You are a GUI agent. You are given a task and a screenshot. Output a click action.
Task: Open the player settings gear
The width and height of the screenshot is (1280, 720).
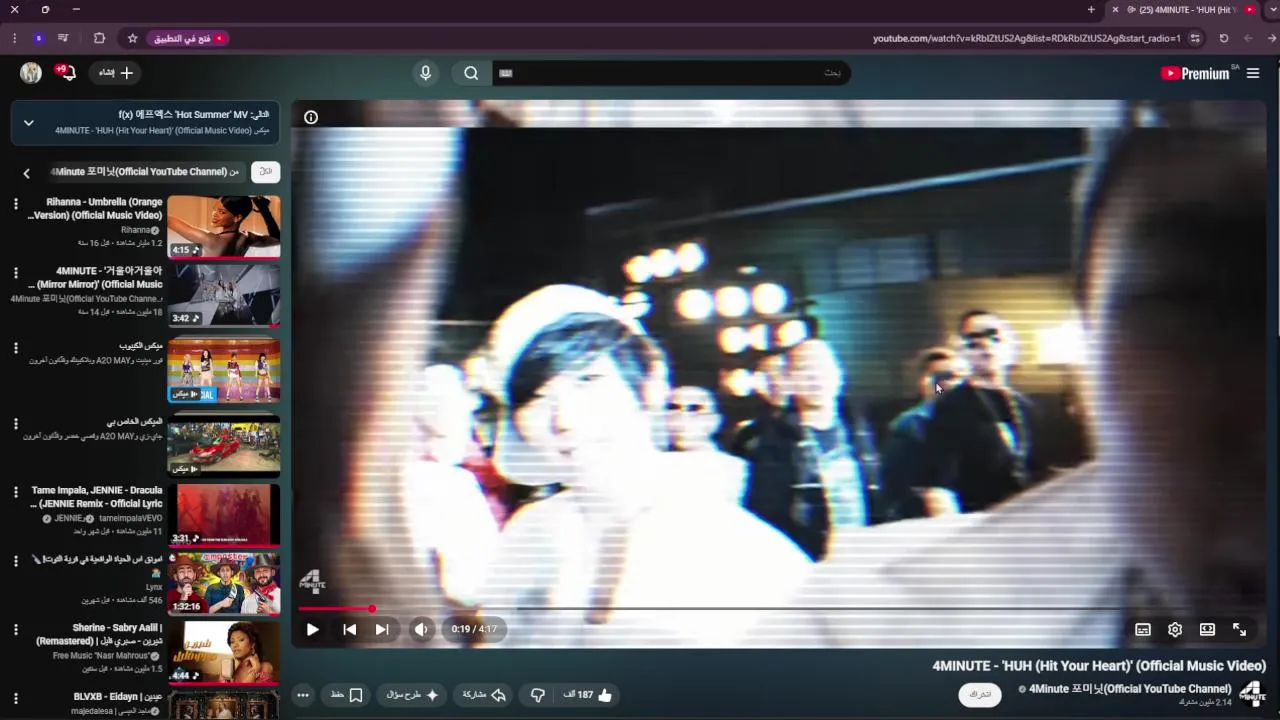[x=1175, y=629]
